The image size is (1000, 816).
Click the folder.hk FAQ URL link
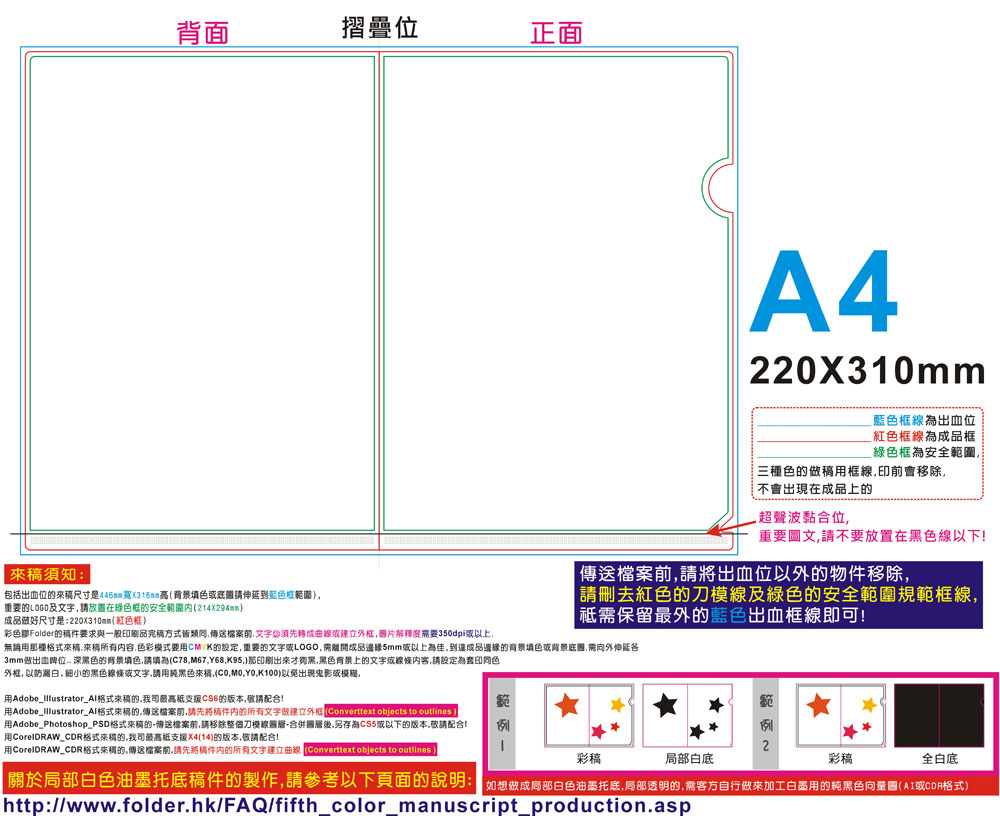[x=346, y=805]
